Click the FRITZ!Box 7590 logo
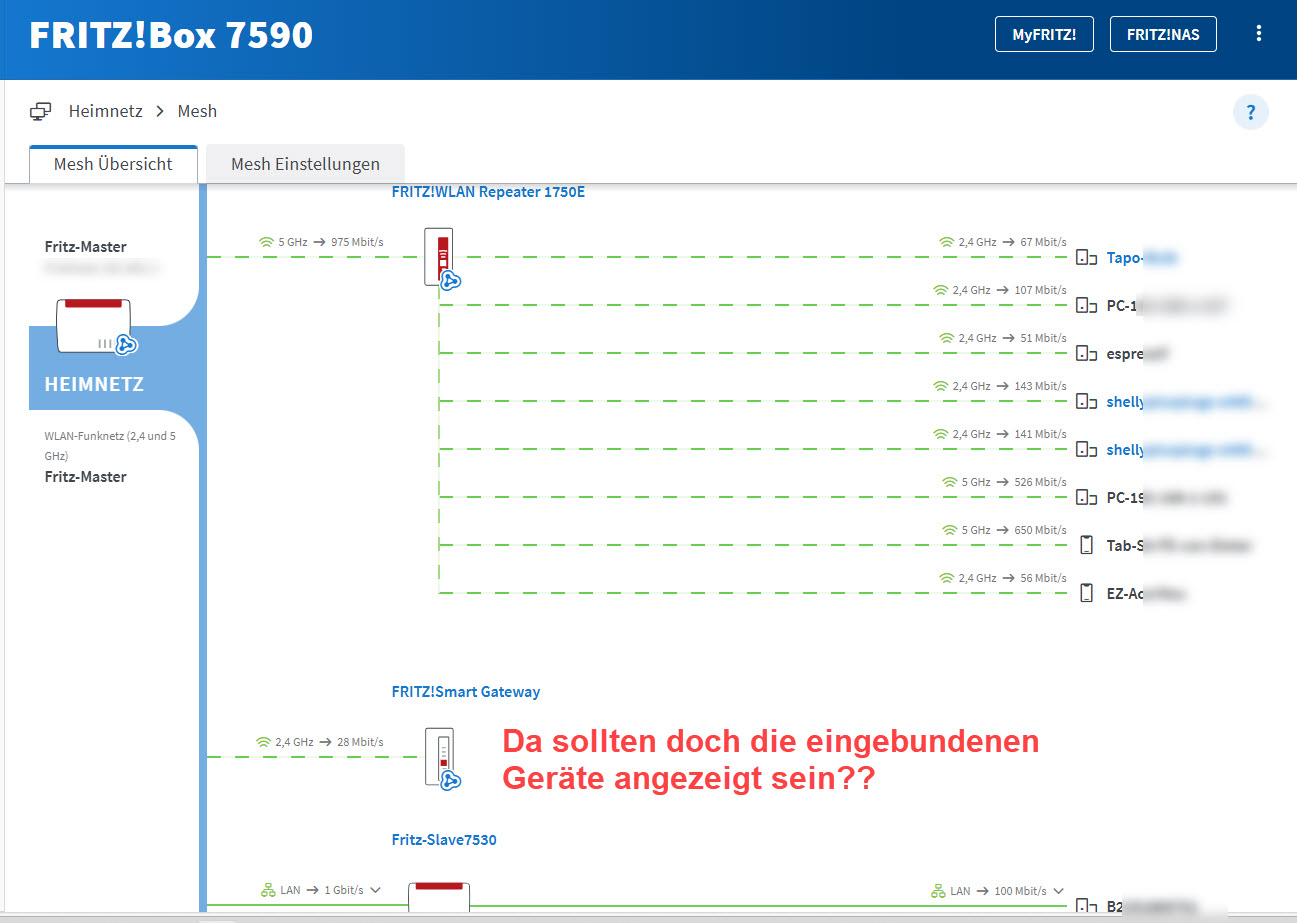 coord(171,36)
